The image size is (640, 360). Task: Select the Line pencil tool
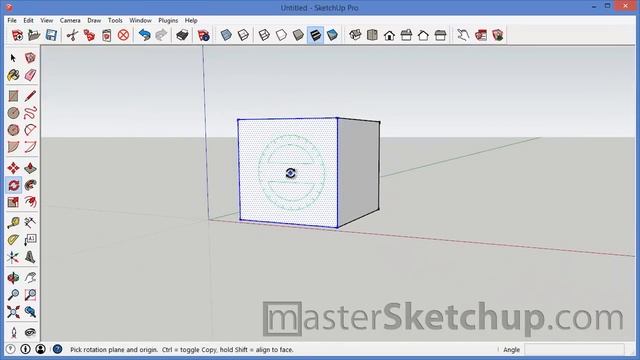(30, 96)
